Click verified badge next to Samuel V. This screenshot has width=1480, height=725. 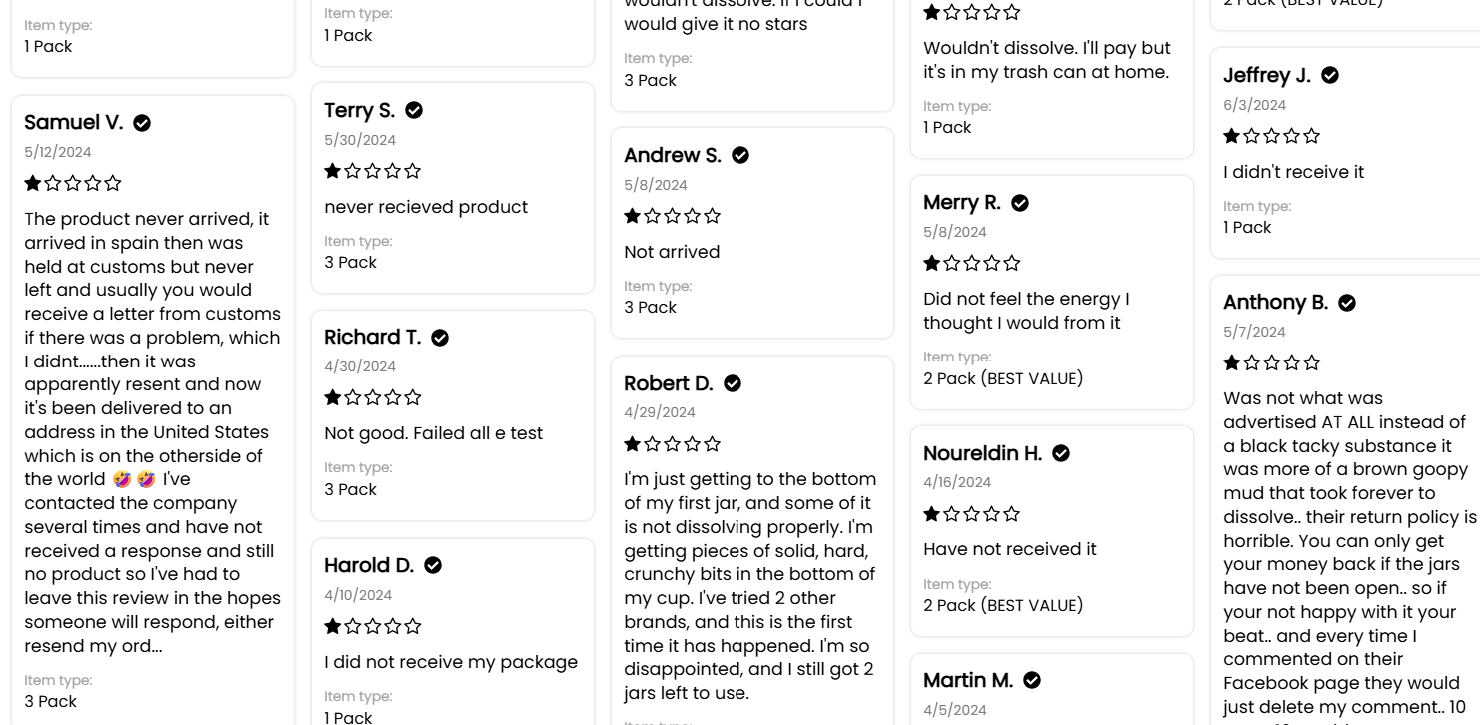point(142,123)
